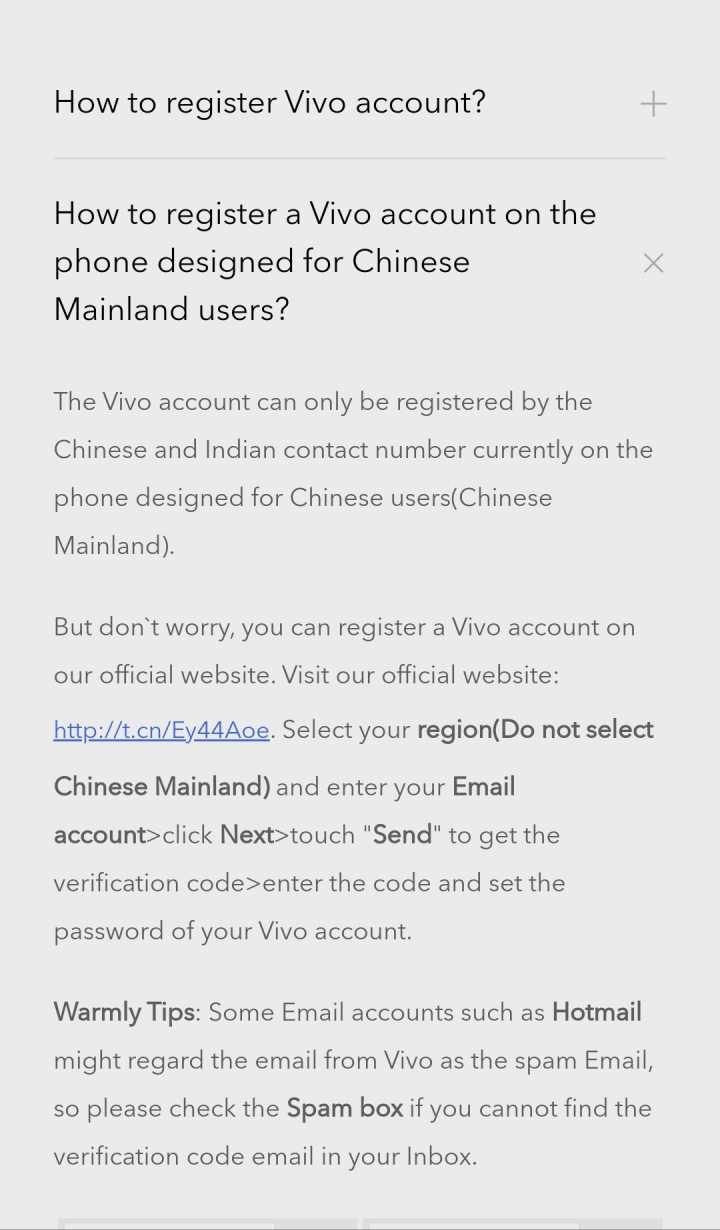The image size is (720, 1230).
Task: Tap "password of your Vivo account" line
Action: (x=232, y=931)
